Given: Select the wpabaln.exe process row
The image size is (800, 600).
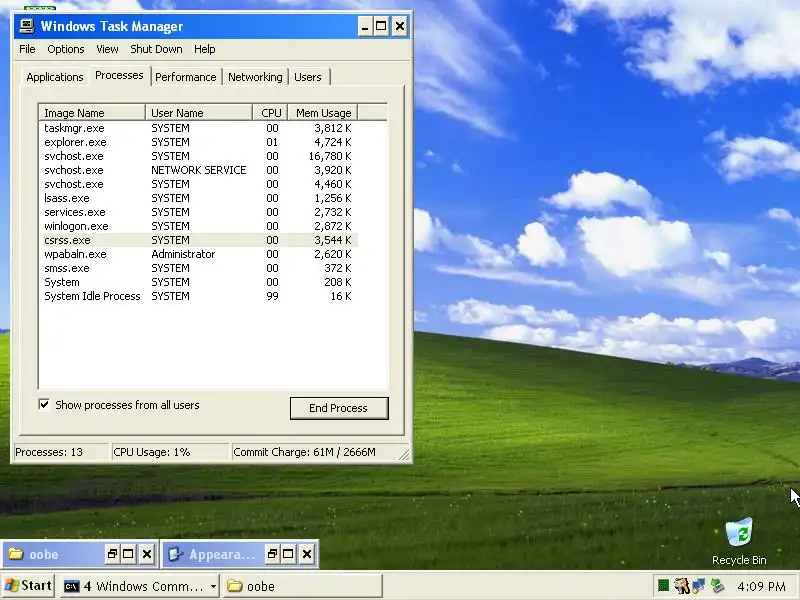Looking at the screenshot, I should click(198, 254).
